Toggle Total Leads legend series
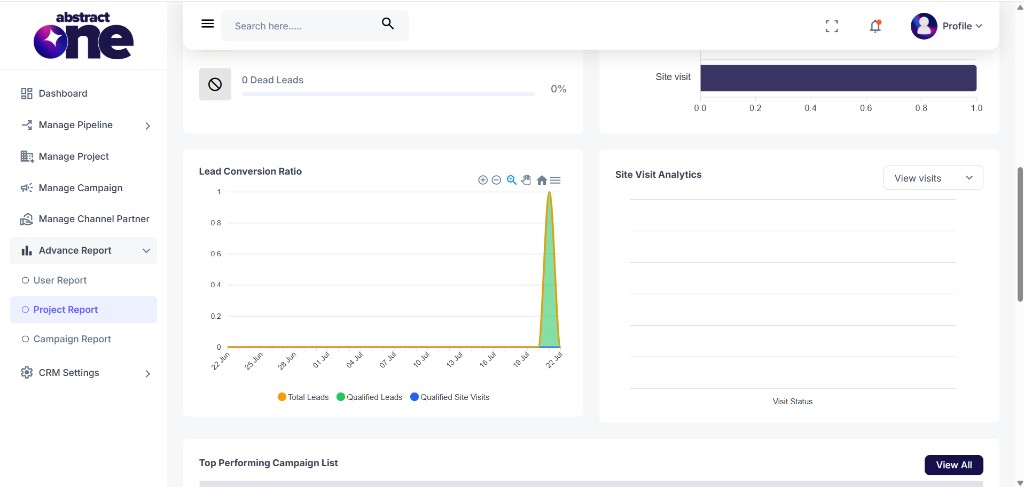This screenshot has width=1024, height=487. click(303, 397)
